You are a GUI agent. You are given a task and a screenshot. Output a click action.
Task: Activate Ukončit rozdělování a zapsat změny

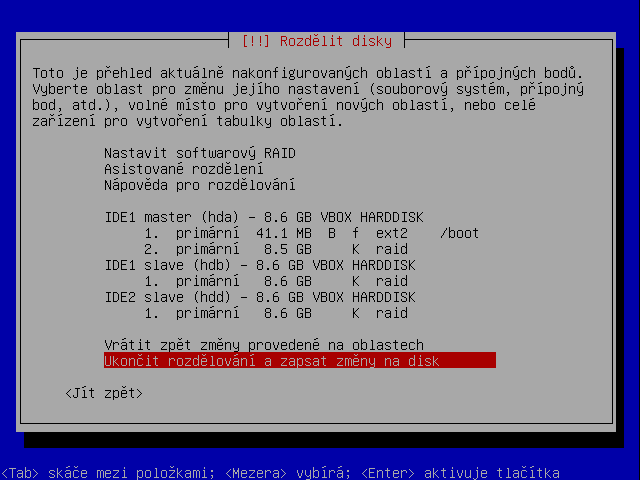[x=300, y=361]
